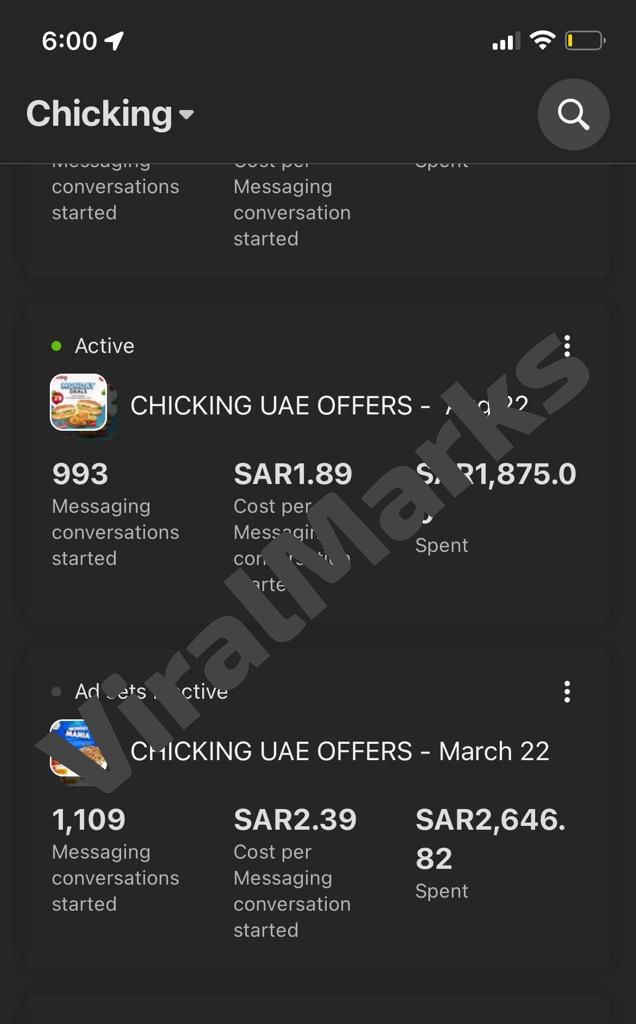
Task: Tap the location arrow beside the clock
Action: pyautogui.click(x=114, y=41)
